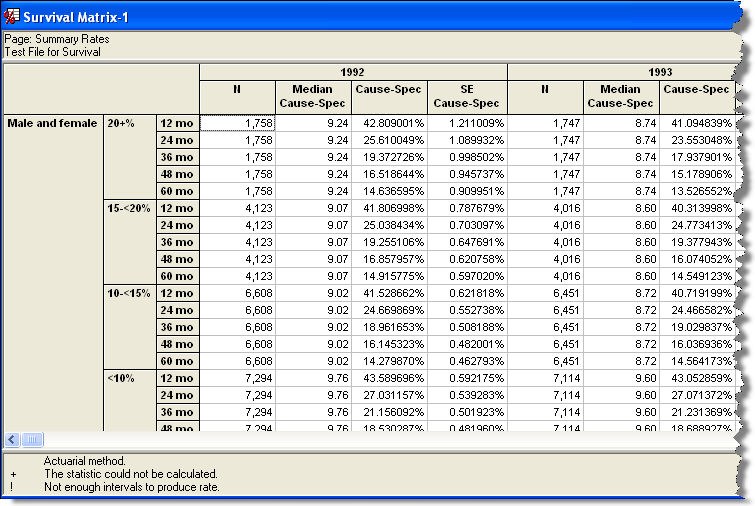Viewport: 755px width, 506px height.
Task: Click the horizontal scrollbar thumb
Action: (x=32, y=439)
